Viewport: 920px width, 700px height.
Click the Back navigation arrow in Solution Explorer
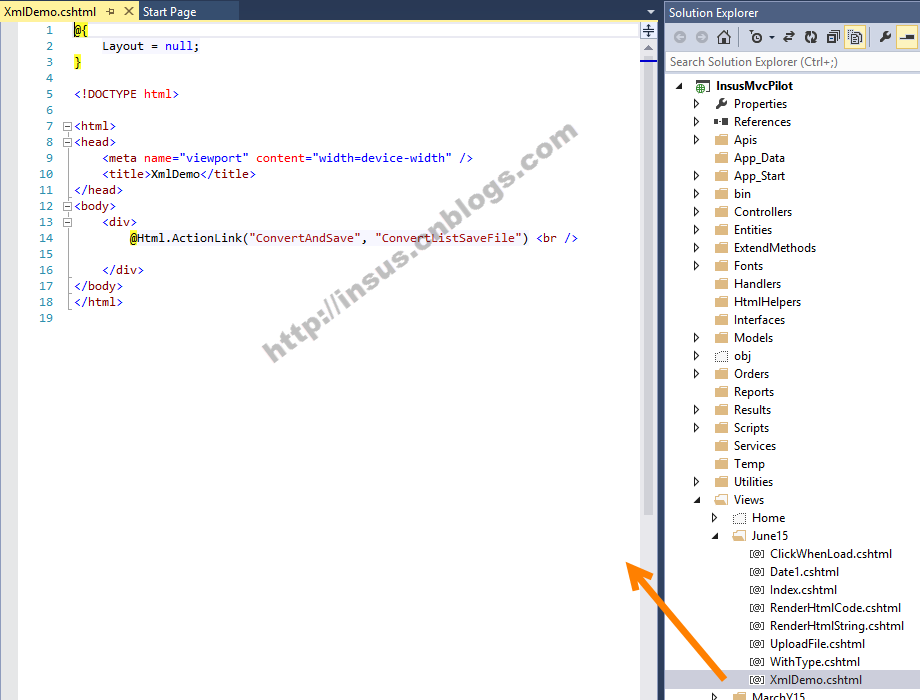pos(680,37)
